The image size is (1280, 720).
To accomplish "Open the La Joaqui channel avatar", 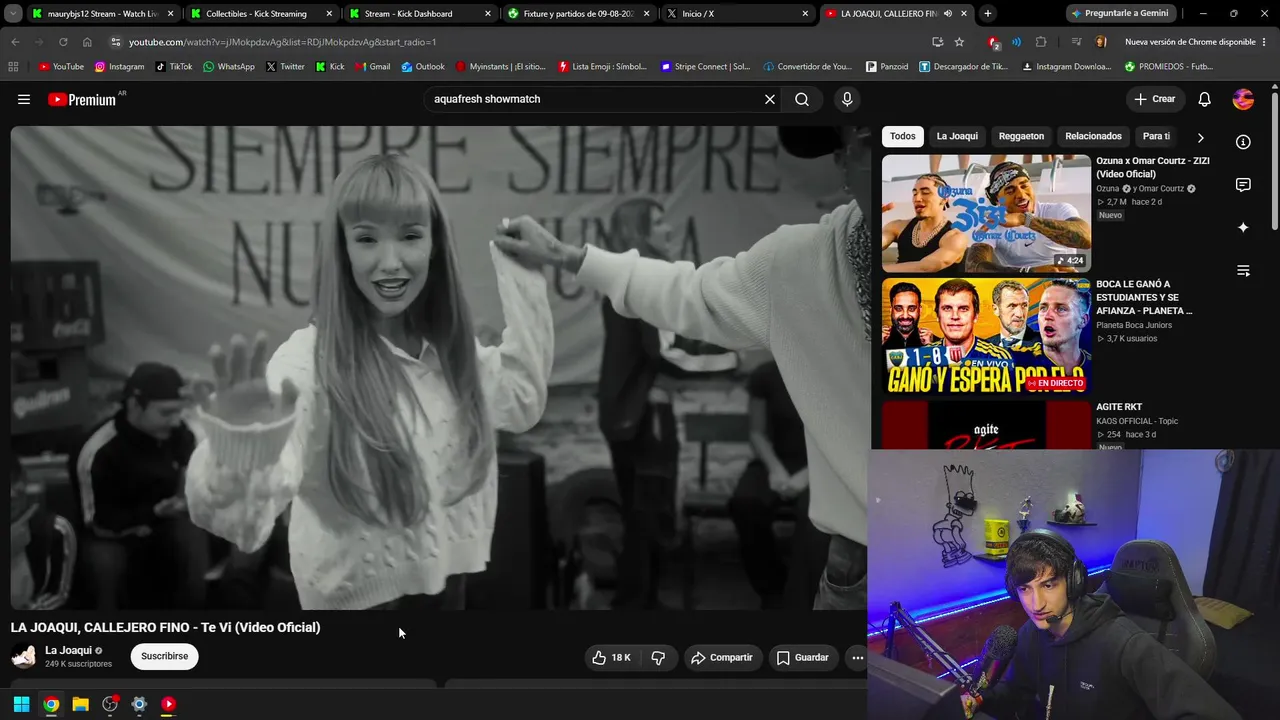I will point(24,657).
